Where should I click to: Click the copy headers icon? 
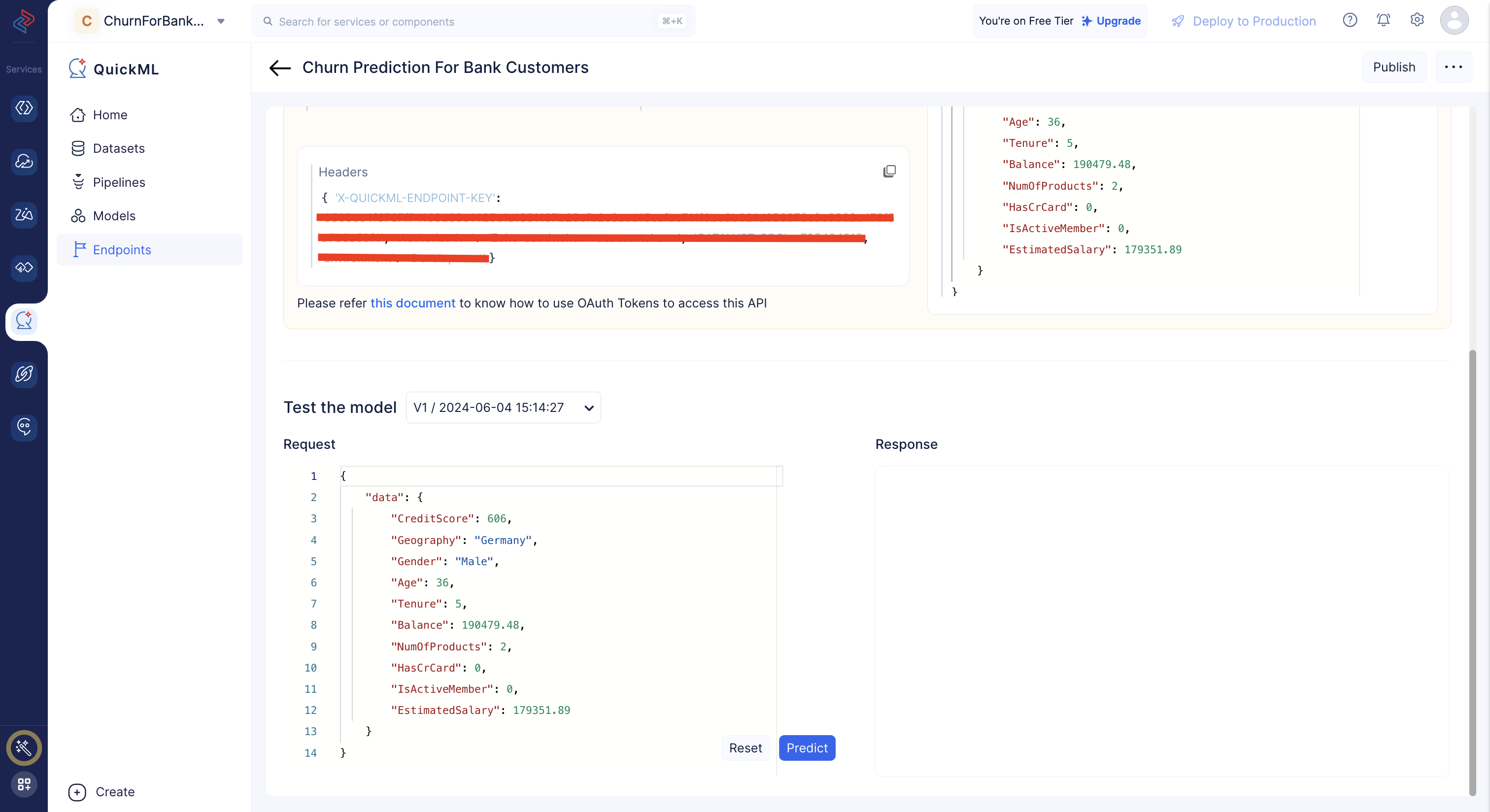point(889,171)
